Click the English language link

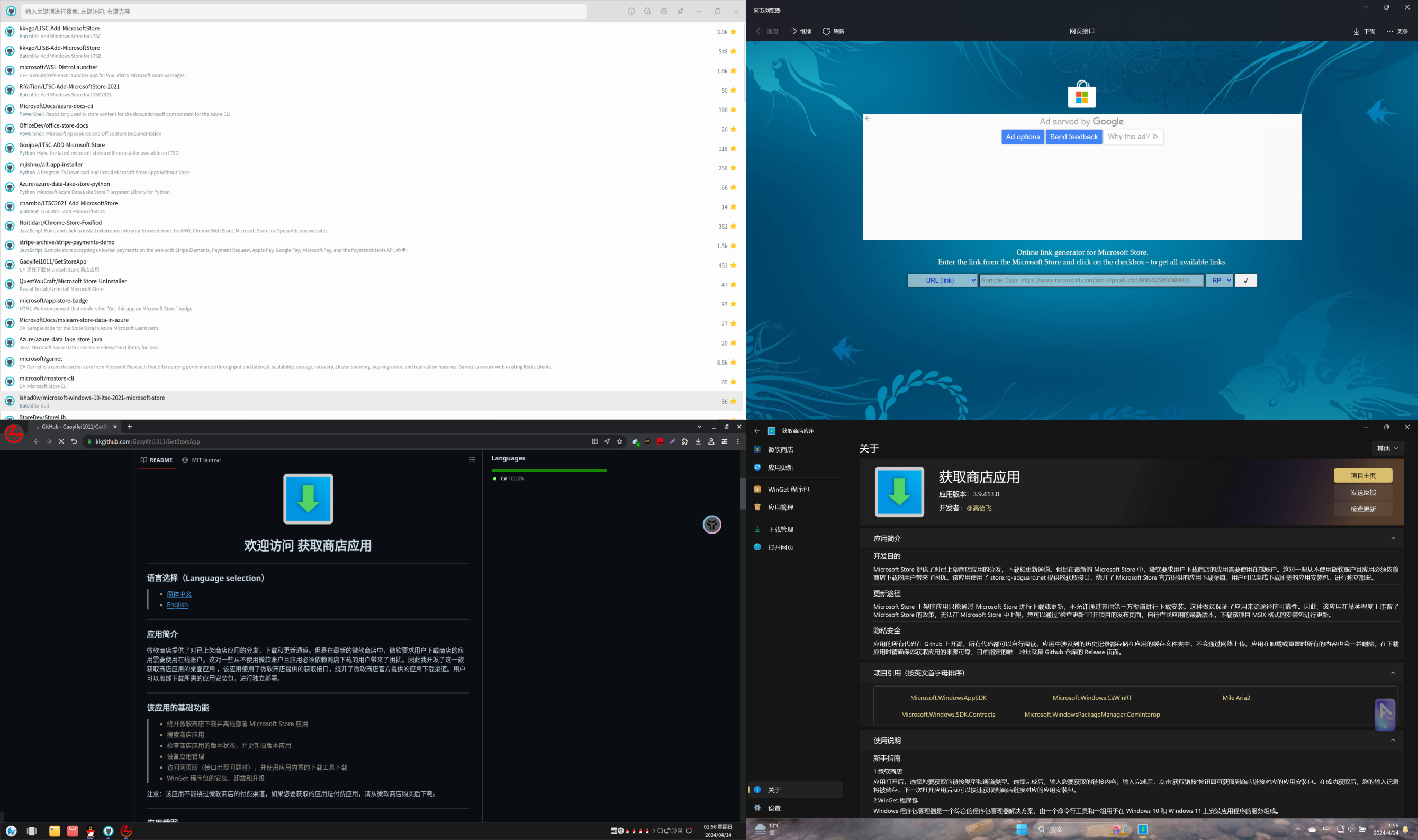[177, 604]
